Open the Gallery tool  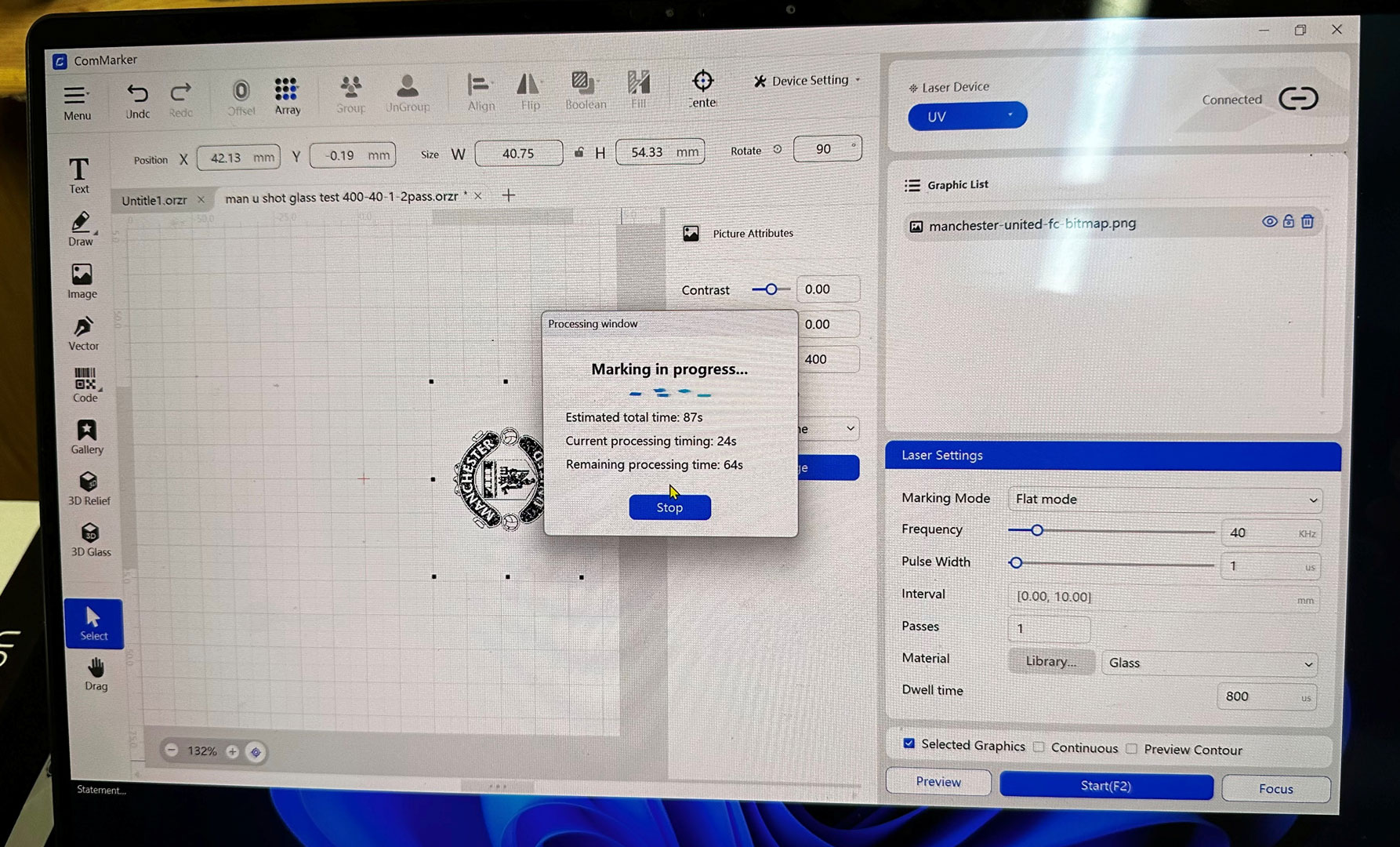click(x=86, y=436)
